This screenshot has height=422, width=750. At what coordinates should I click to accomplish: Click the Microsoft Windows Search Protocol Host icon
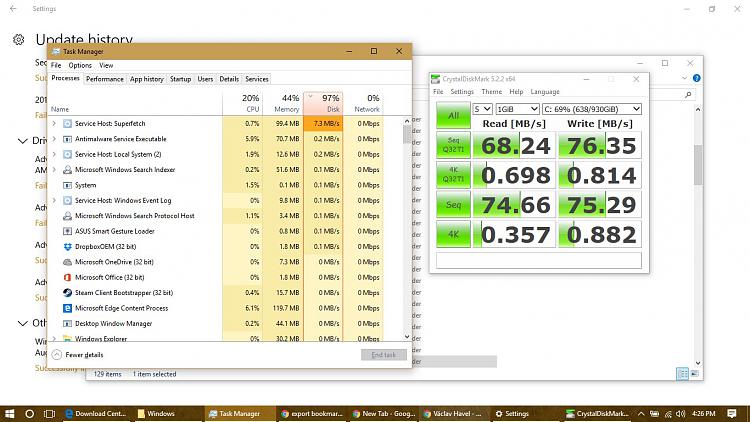tap(67, 216)
